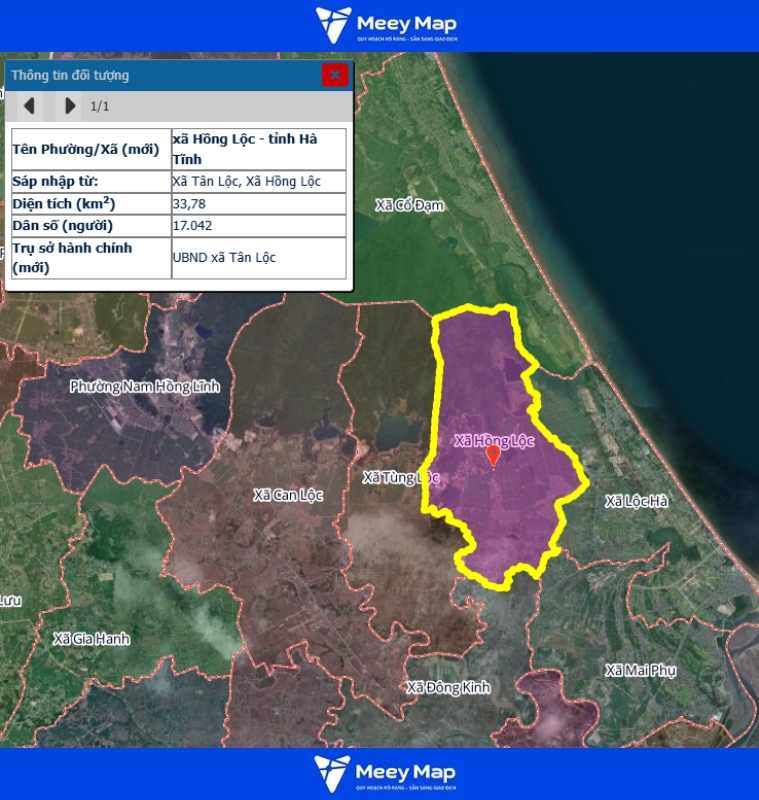Image resolution: width=759 pixels, height=800 pixels.
Task: Click the UBND xã Tân Lộc cell
Action: pos(224,258)
